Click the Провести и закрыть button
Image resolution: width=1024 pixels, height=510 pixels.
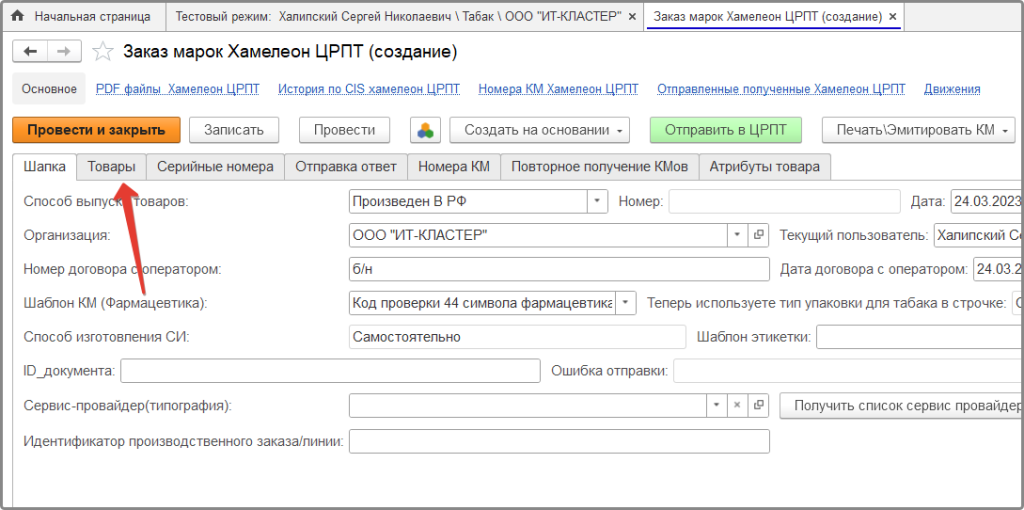click(x=96, y=130)
